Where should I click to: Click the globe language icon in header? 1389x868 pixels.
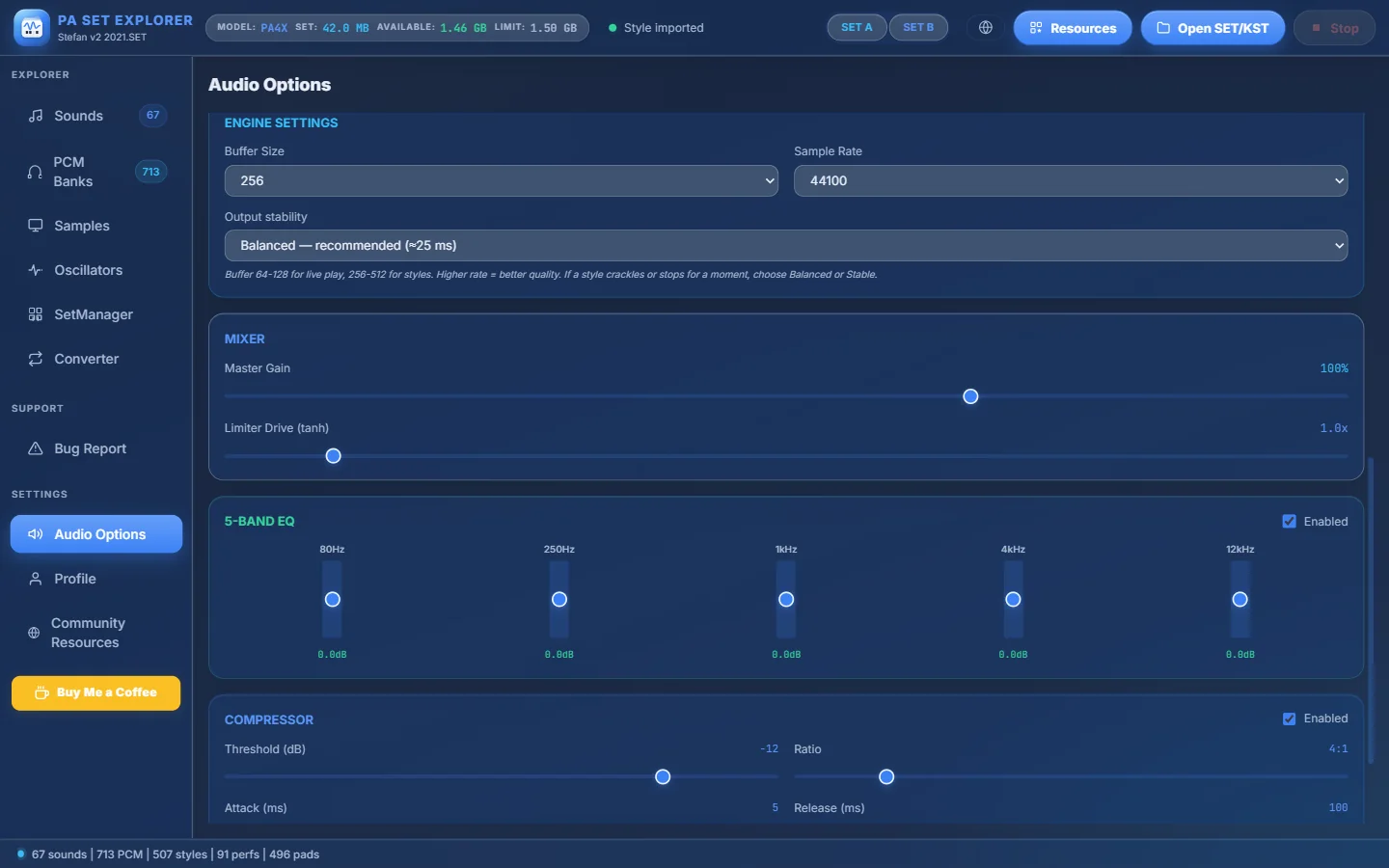(985, 28)
